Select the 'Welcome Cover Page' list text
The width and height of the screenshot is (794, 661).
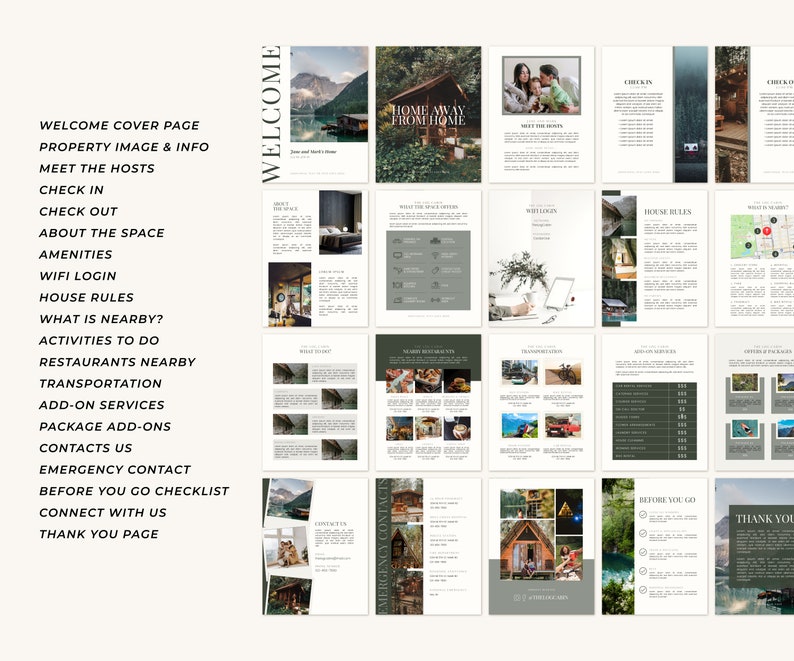[120, 126]
